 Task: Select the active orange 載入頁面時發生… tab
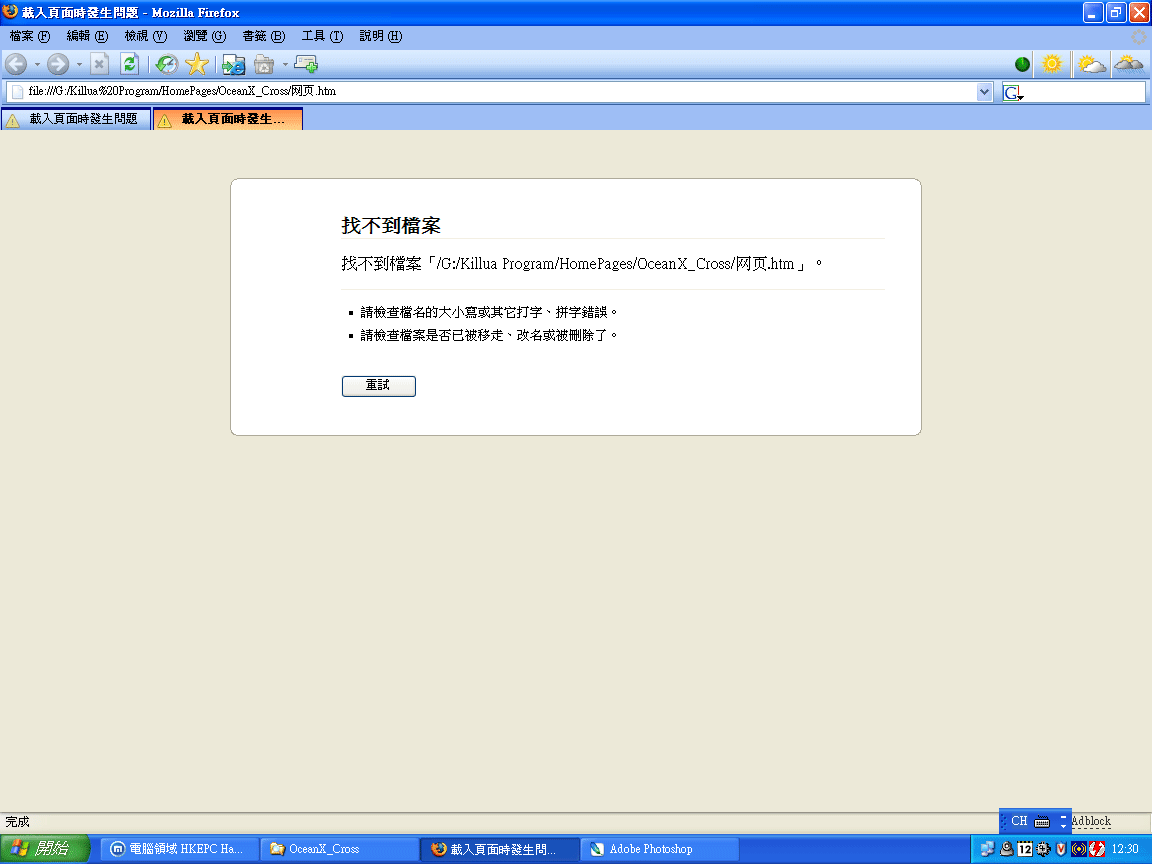[x=228, y=119]
